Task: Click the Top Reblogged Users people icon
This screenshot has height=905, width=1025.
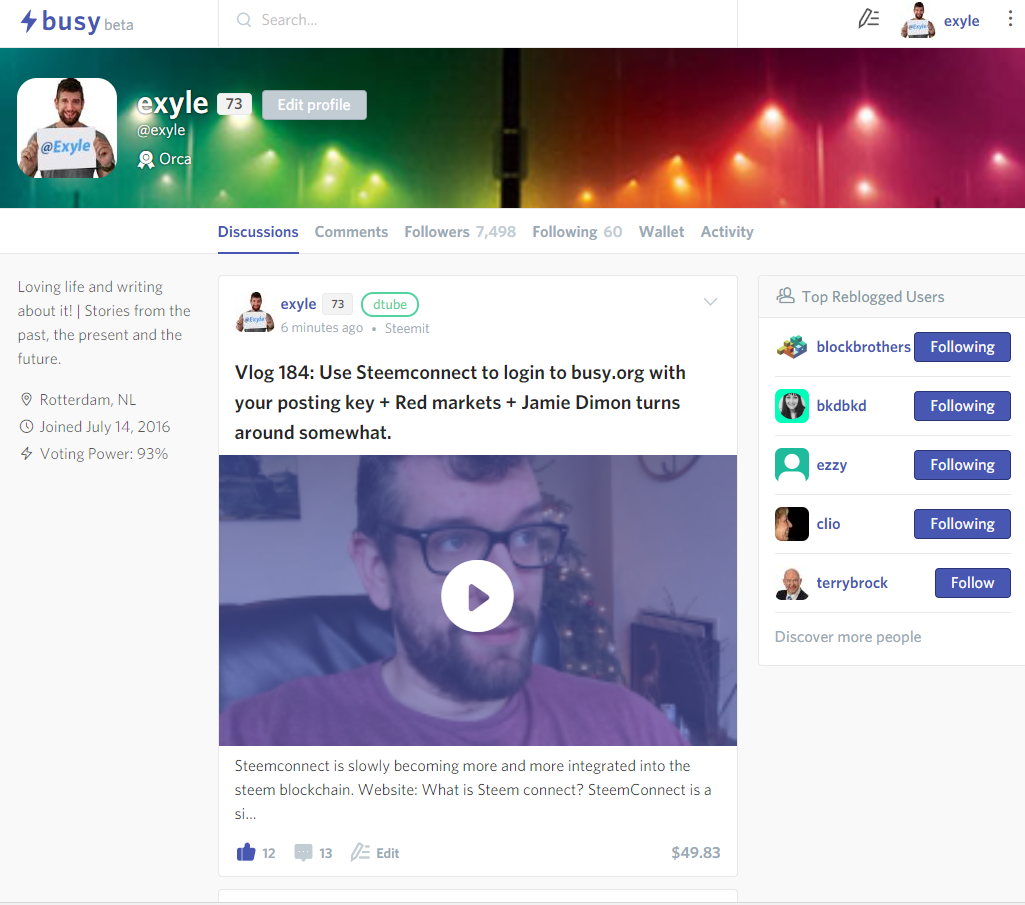Action: pyautogui.click(x=785, y=296)
